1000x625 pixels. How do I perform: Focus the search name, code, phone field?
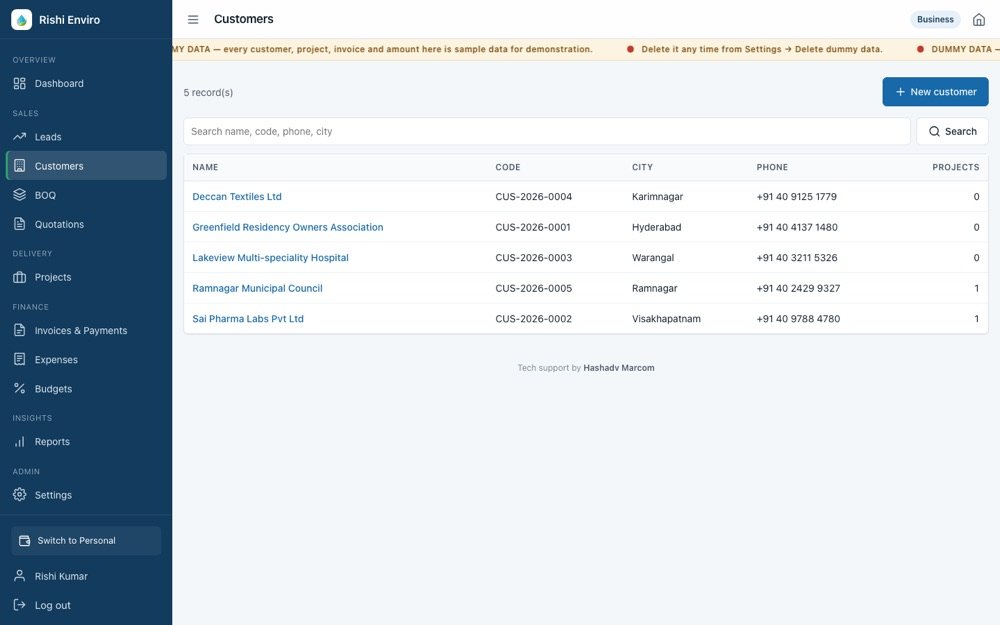pyautogui.click(x=547, y=131)
